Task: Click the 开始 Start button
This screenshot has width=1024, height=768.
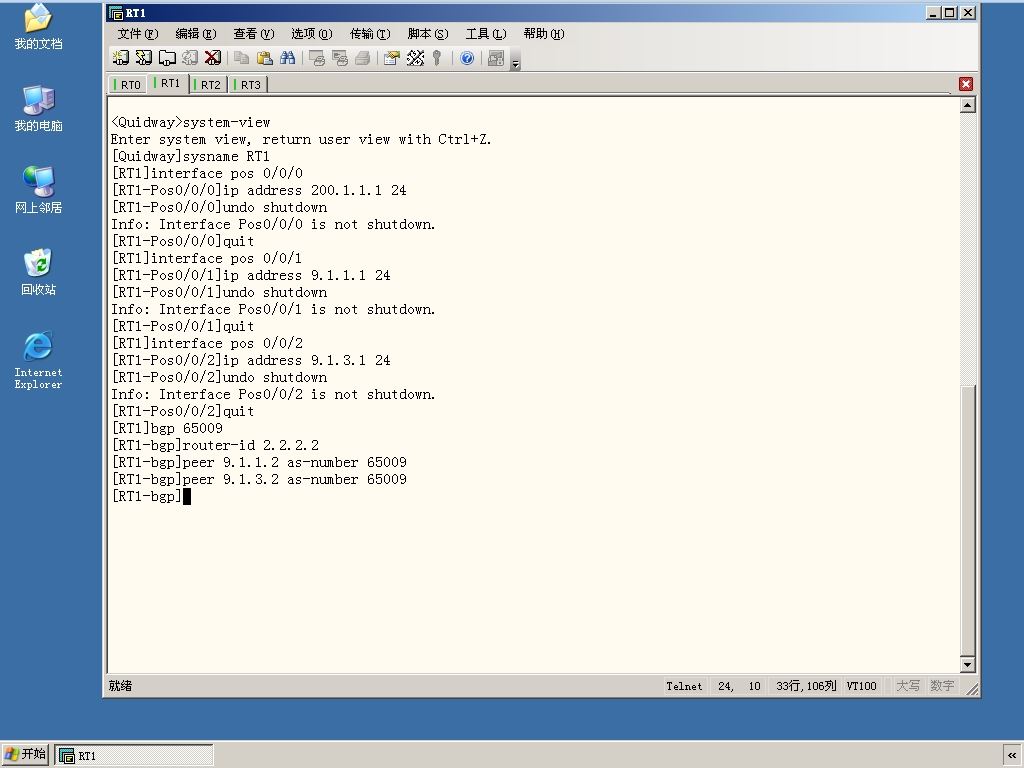Action: click(25, 754)
